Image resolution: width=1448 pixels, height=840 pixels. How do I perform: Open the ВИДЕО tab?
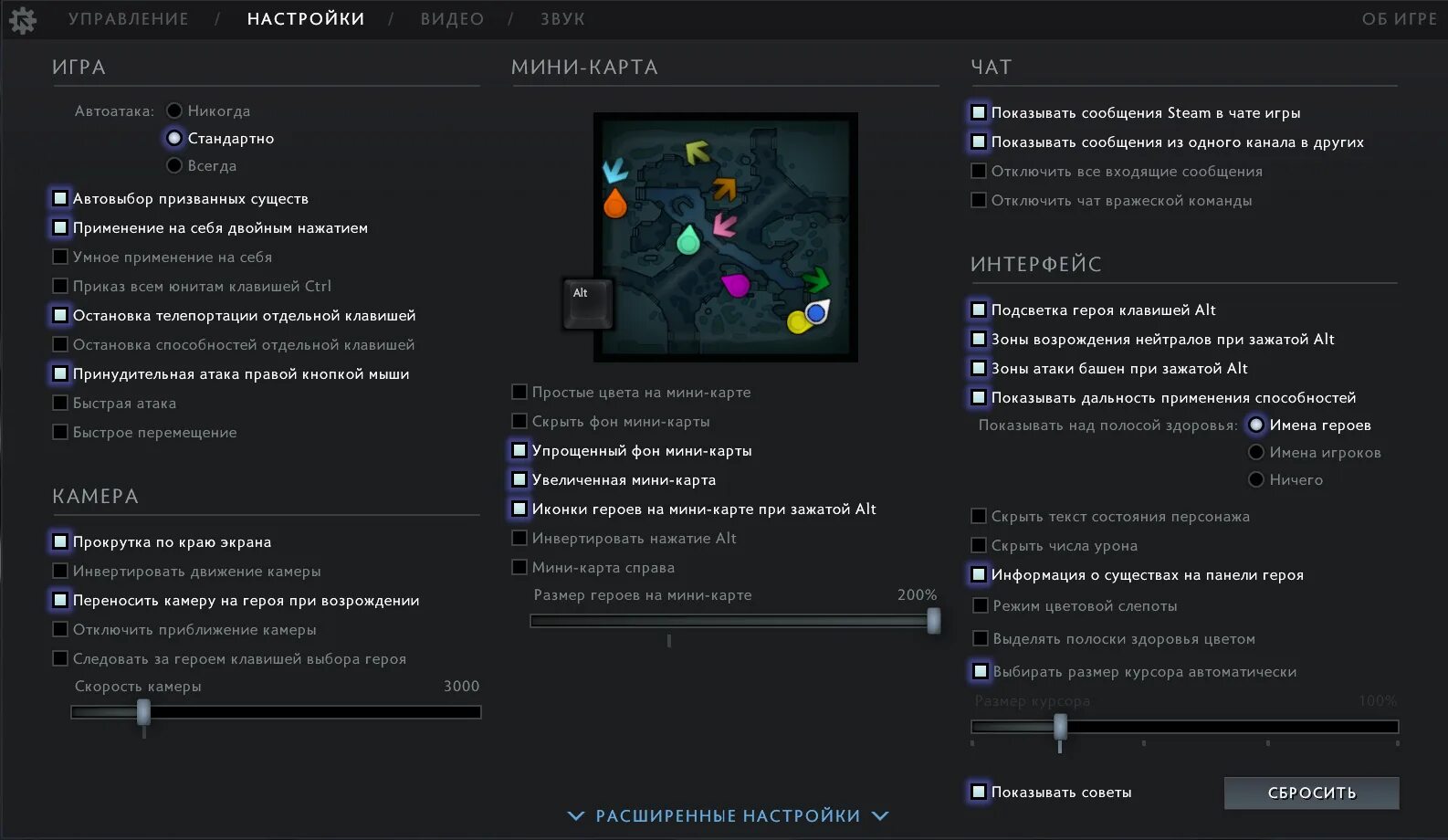[452, 19]
